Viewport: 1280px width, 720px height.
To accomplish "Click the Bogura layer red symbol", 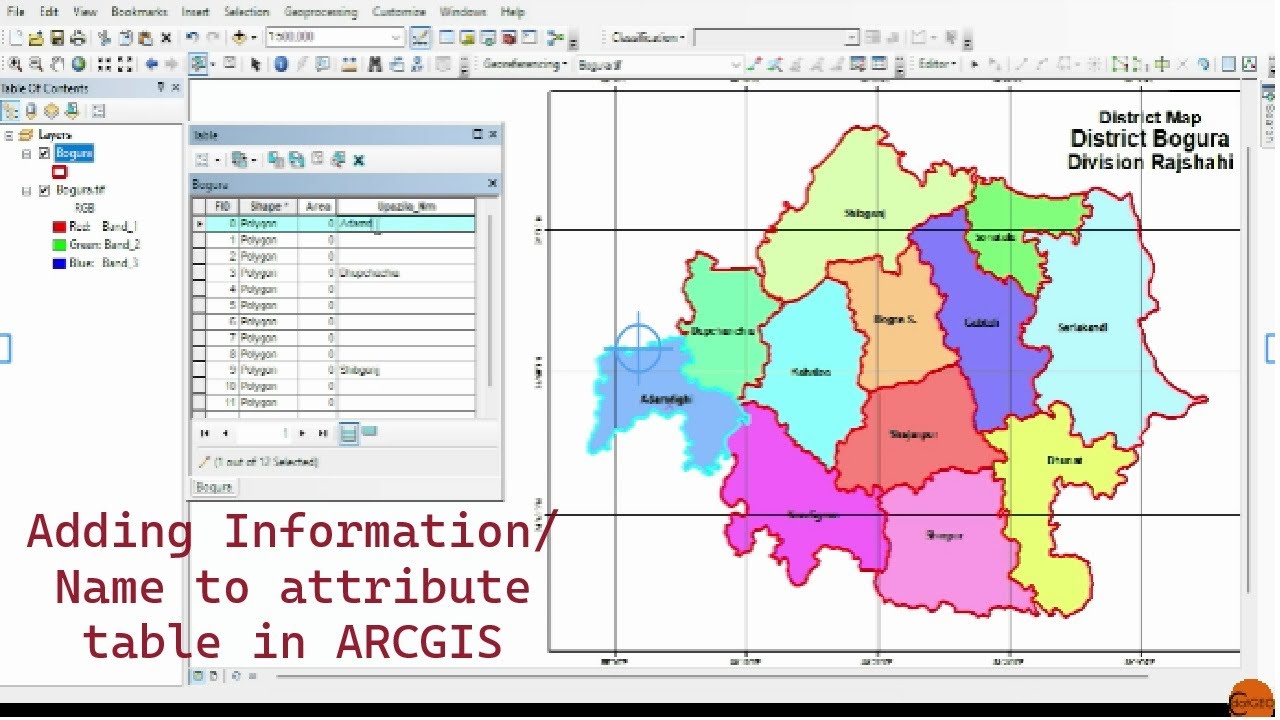I will [59, 172].
